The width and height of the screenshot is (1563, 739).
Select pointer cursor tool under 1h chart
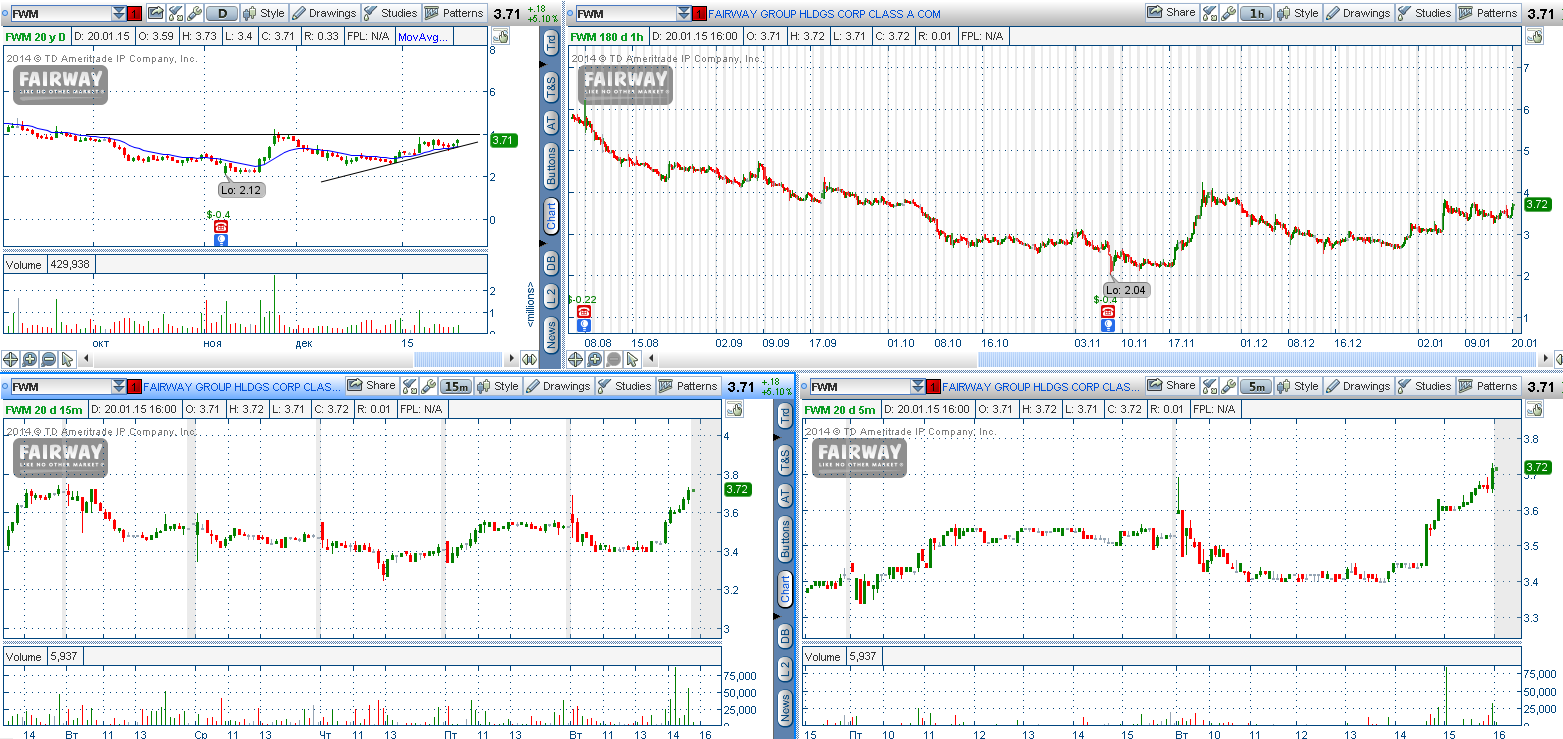[x=633, y=359]
